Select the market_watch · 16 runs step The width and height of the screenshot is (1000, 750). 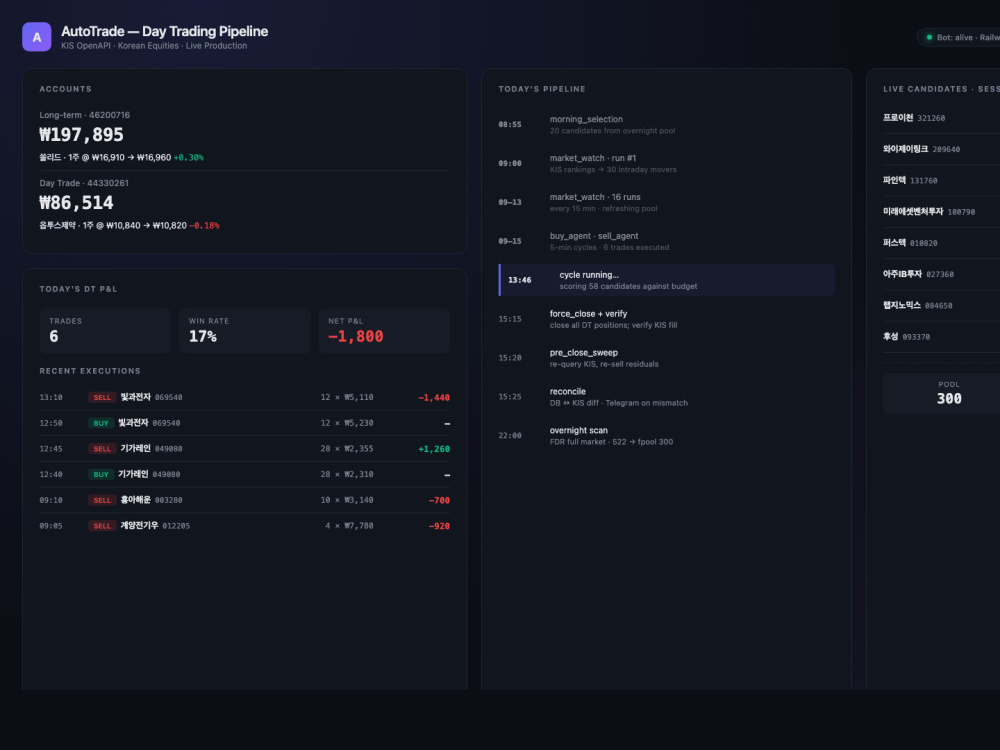point(666,202)
